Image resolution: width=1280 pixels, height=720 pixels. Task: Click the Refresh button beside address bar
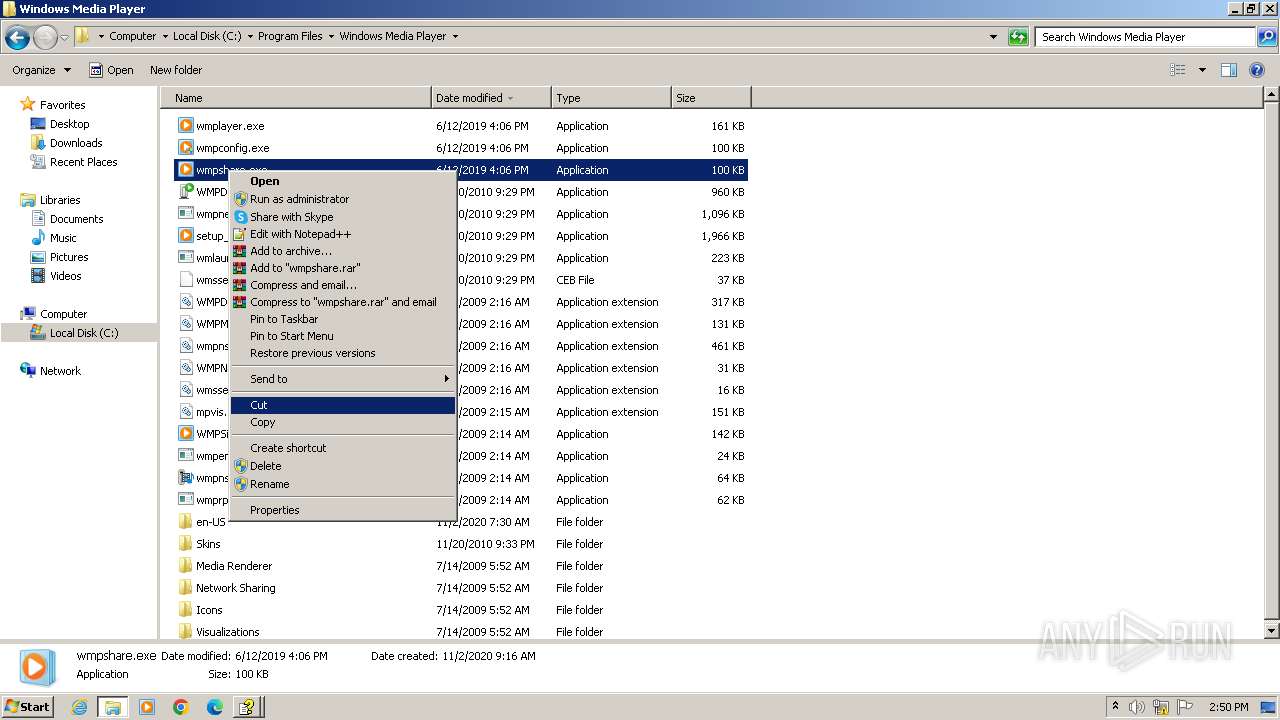tap(1018, 37)
